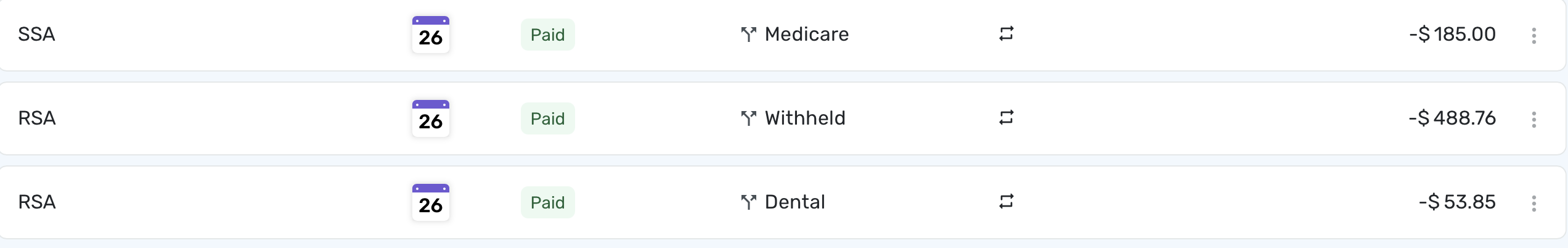Screen dimensions: 1568x248
Task: Click the split icon beside Withheld
Action: click(748, 118)
